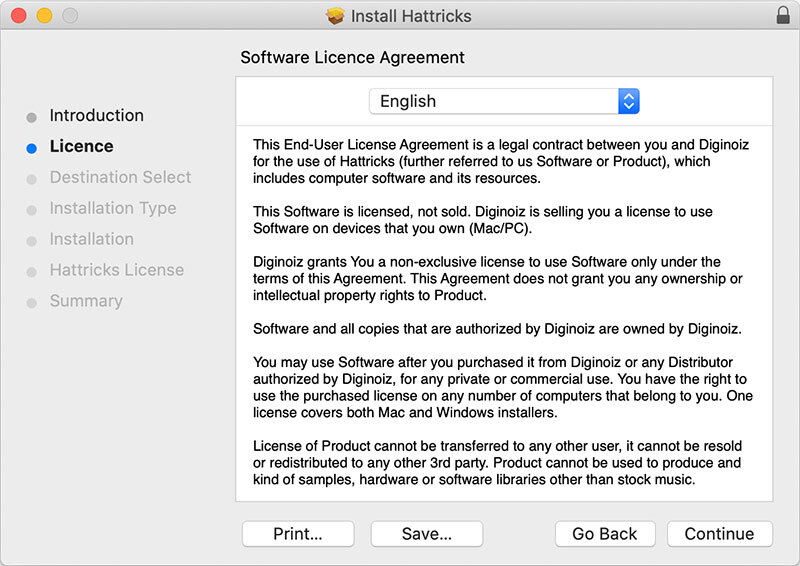Select the Introduction step in sidebar

coord(96,116)
